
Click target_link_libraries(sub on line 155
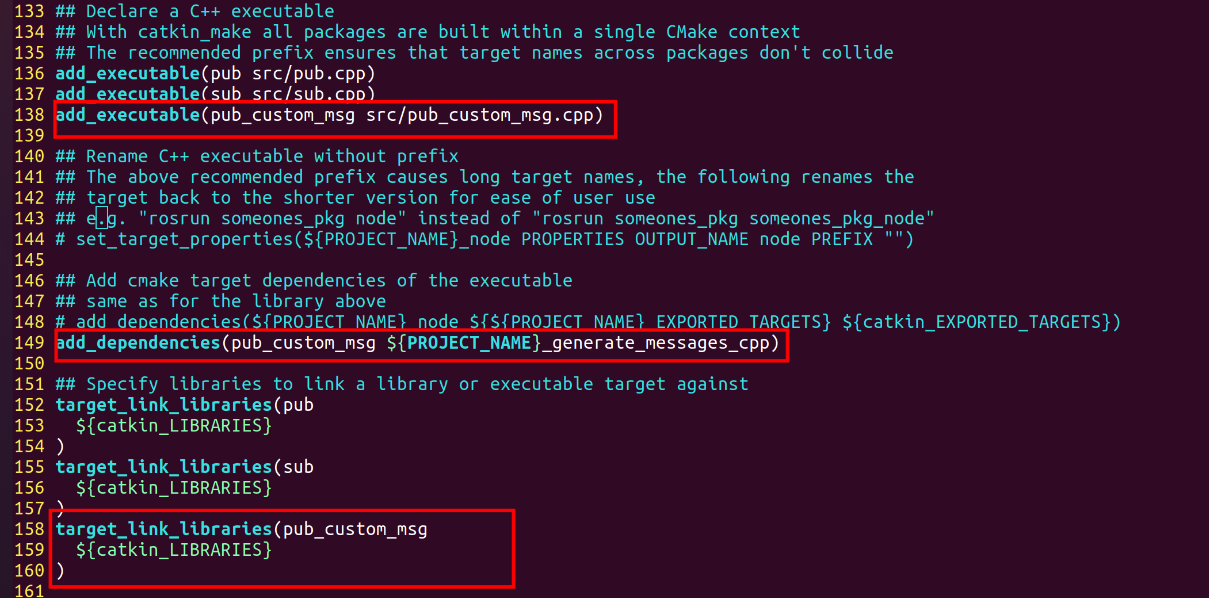(184, 467)
